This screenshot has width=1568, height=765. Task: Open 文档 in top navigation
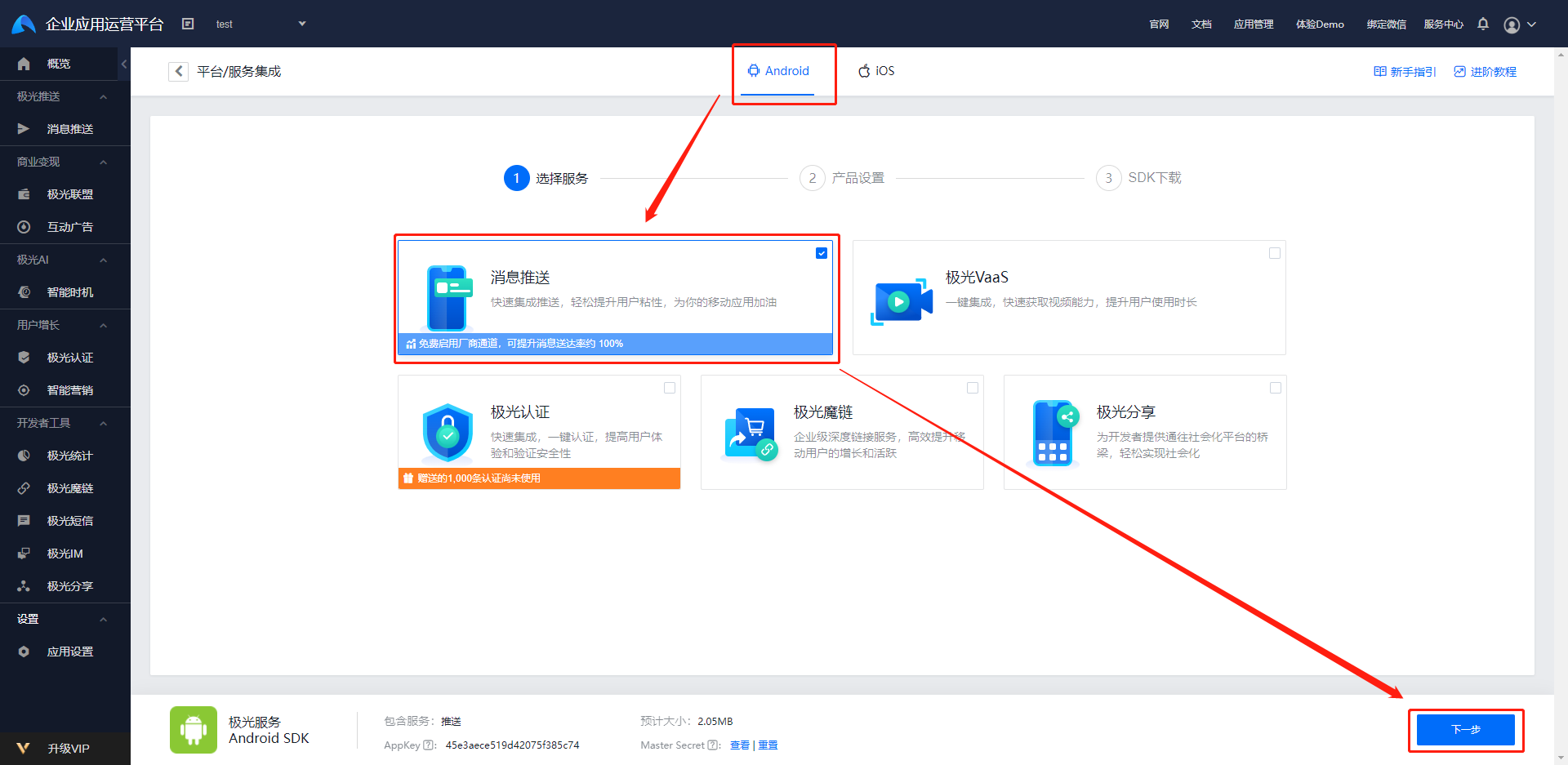1201,24
